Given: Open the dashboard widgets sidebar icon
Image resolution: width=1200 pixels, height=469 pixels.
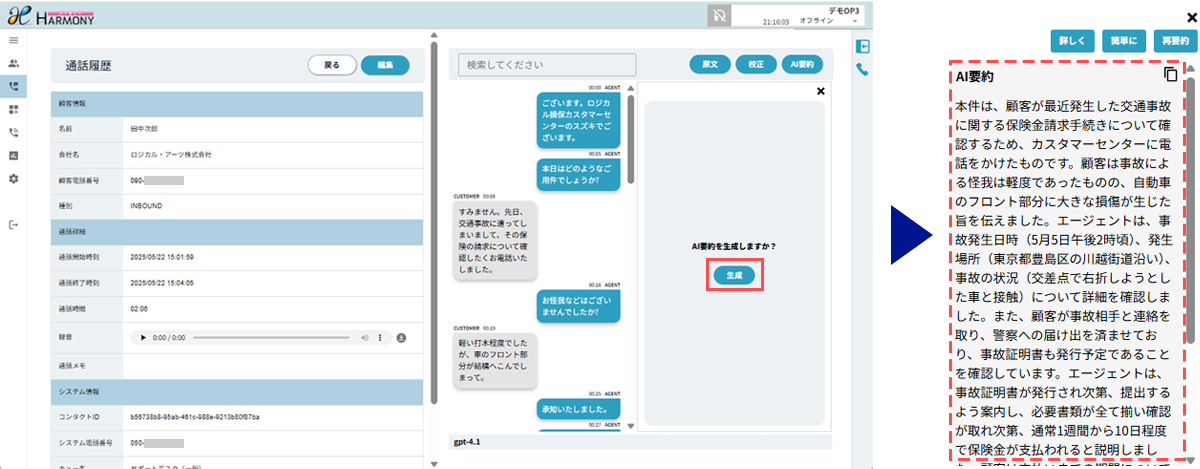Looking at the screenshot, I should [13, 109].
